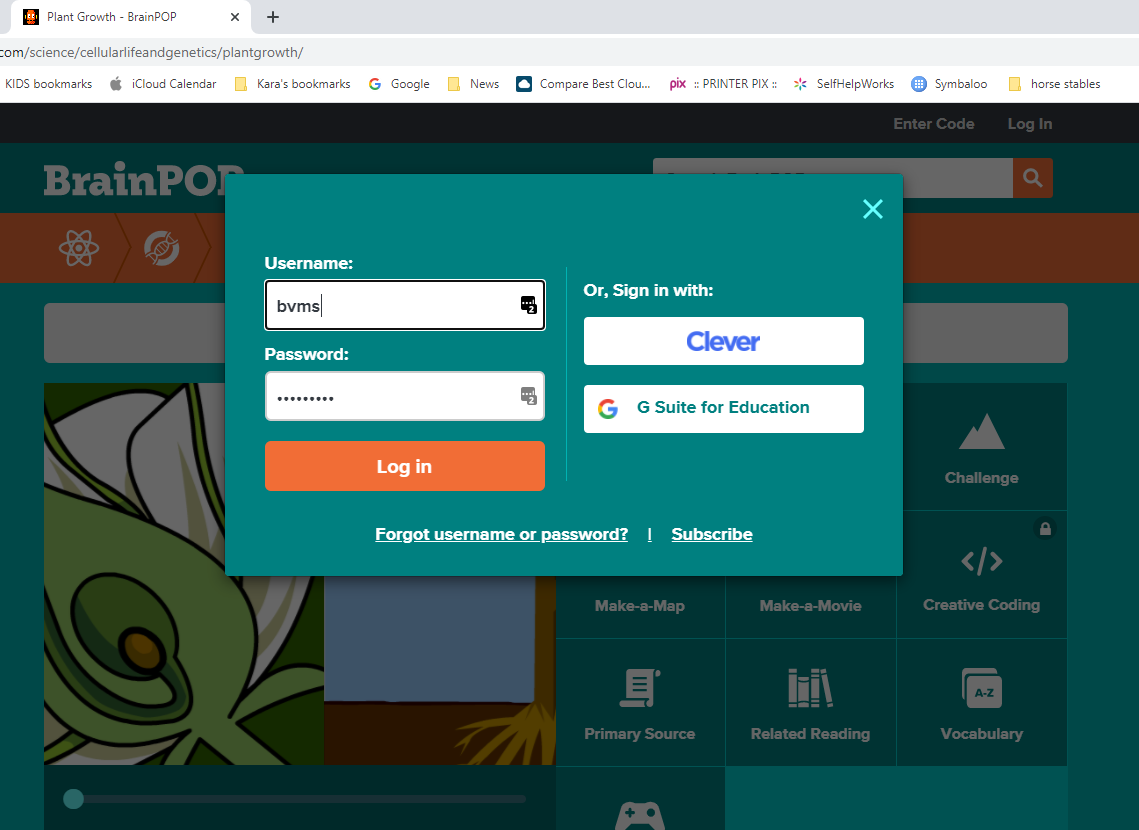Open the Compare Best Cloud bookmark
1139x830 pixels.
[x=584, y=84]
